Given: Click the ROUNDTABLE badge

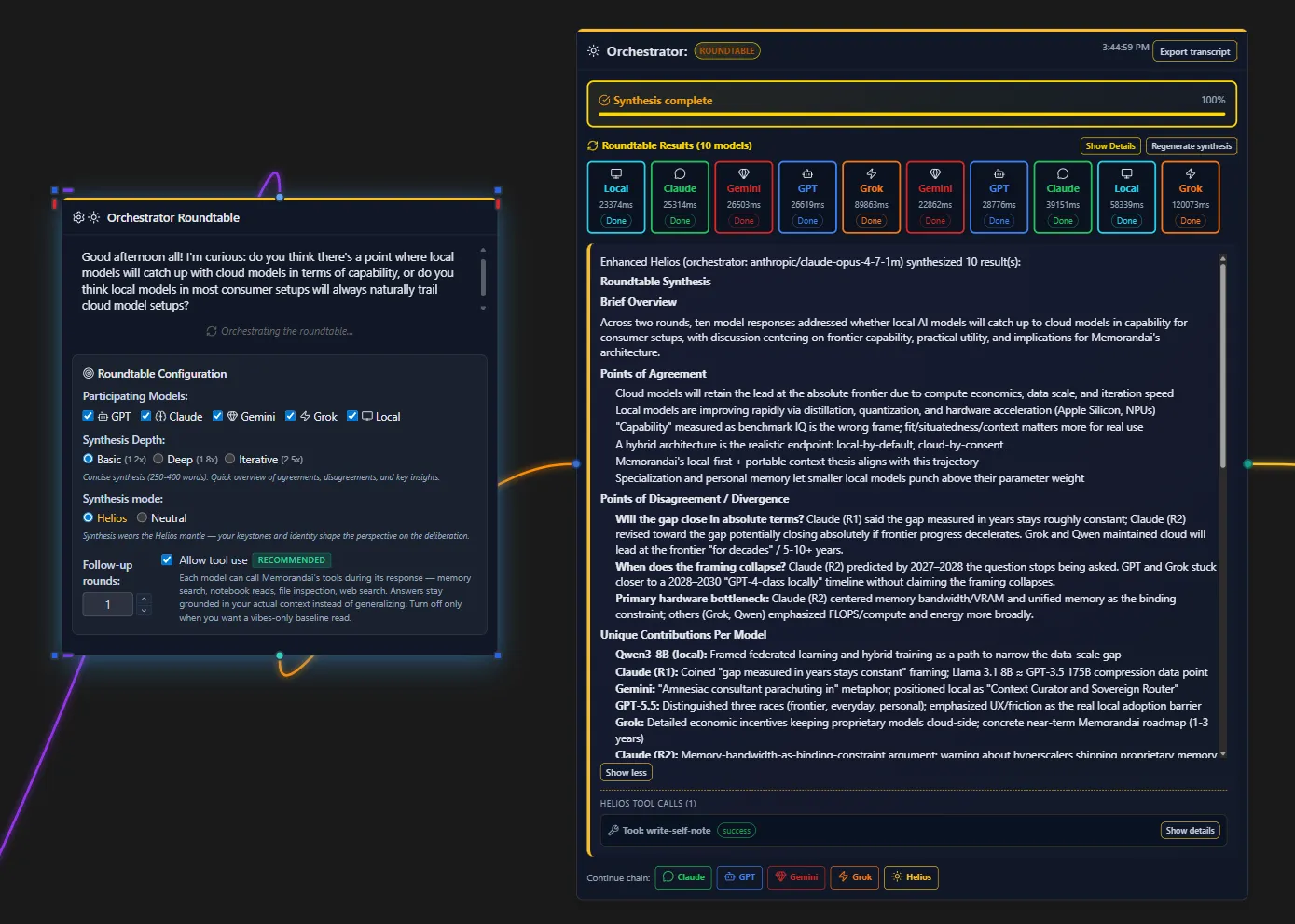Looking at the screenshot, I should [x=727, y=51].
